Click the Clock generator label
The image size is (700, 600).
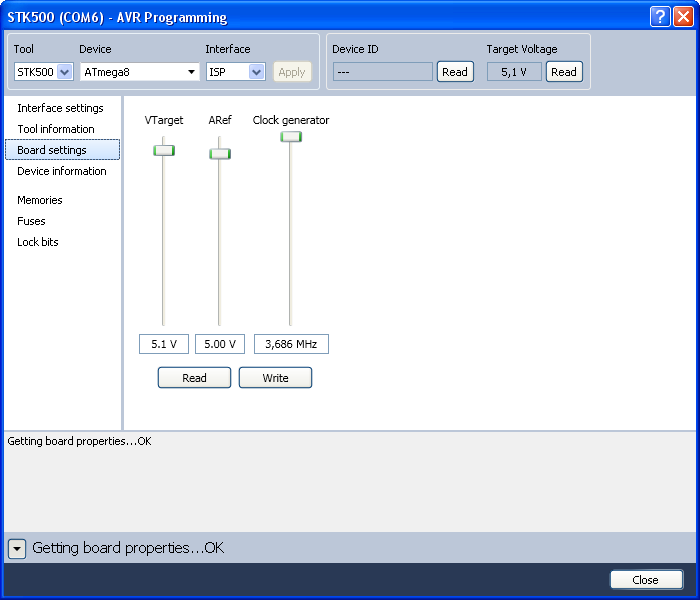tap(291, 120)
